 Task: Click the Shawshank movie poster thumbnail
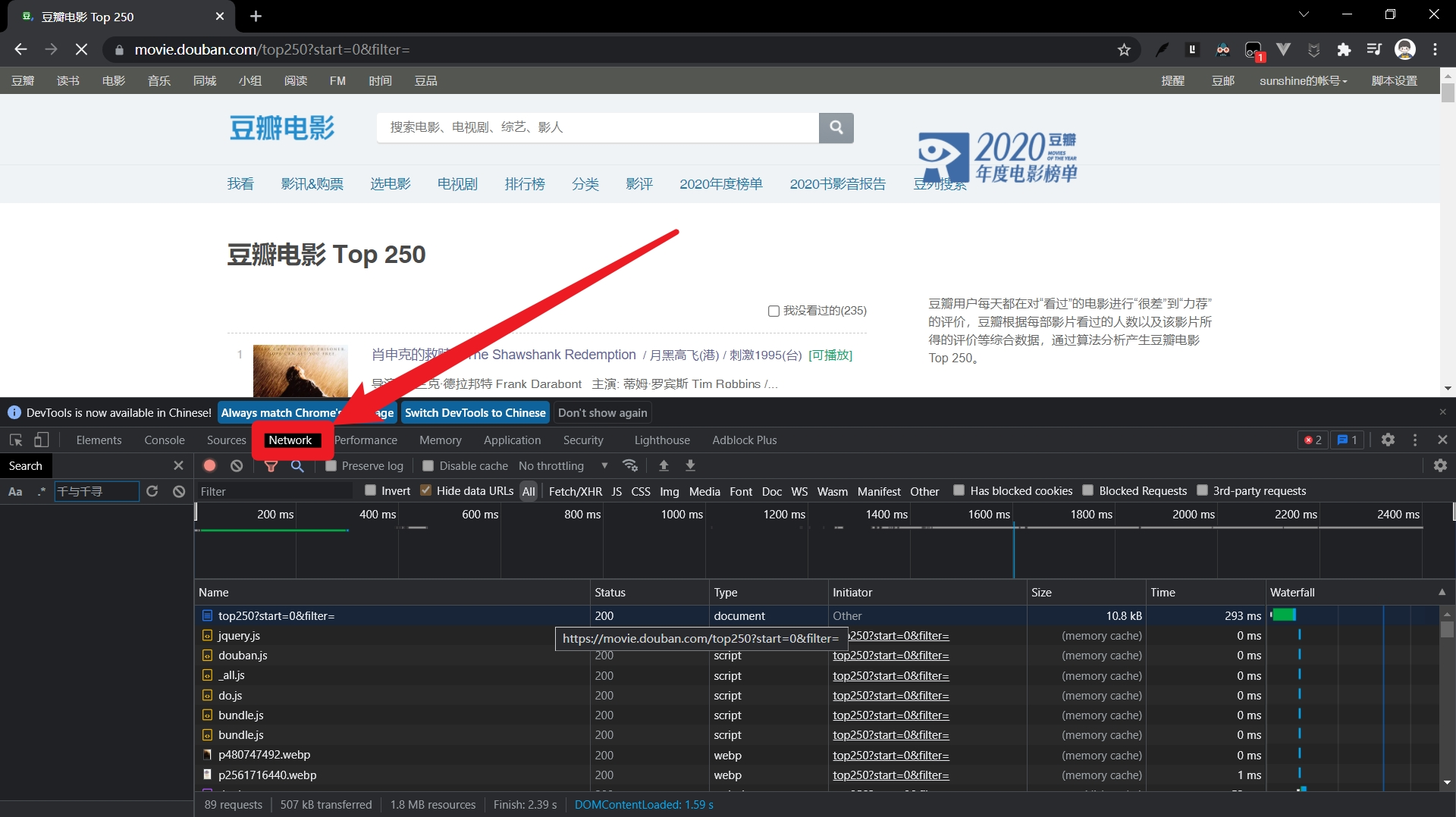pos(300,371)
